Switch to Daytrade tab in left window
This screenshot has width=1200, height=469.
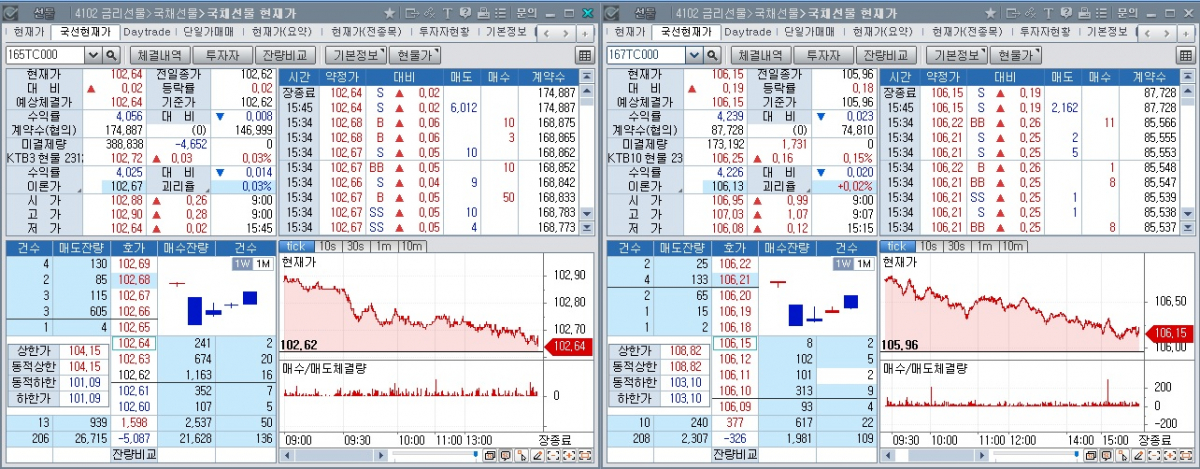click(x=147, y=32)
